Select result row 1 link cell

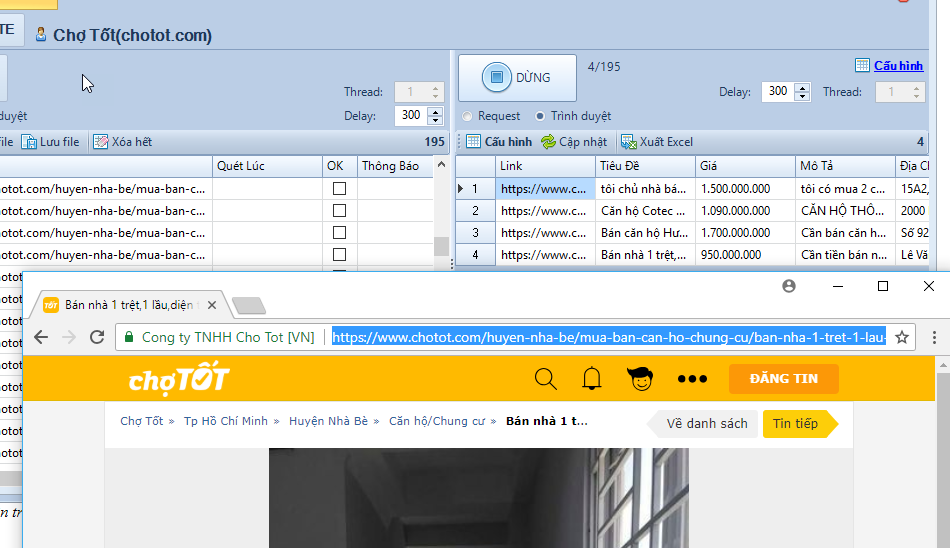545,189
